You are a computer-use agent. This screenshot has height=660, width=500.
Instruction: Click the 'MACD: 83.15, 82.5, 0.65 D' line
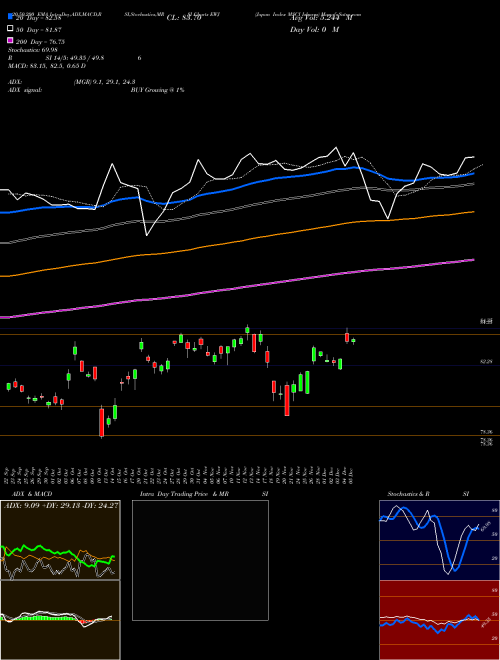point(47,66)
